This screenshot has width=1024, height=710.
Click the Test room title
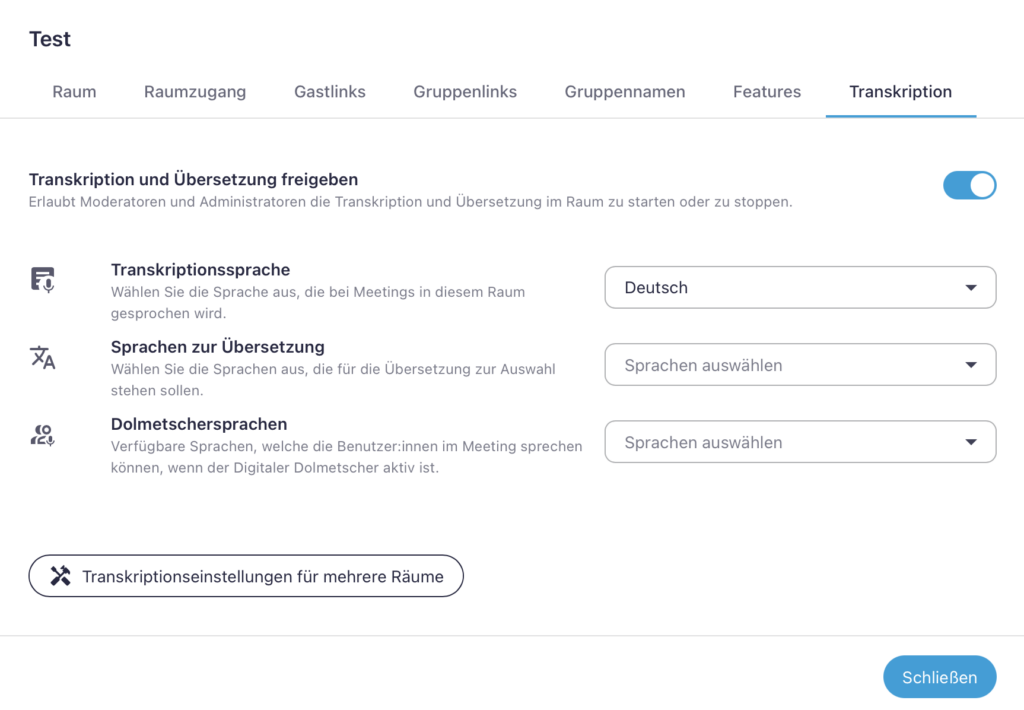tap(49, 39)
